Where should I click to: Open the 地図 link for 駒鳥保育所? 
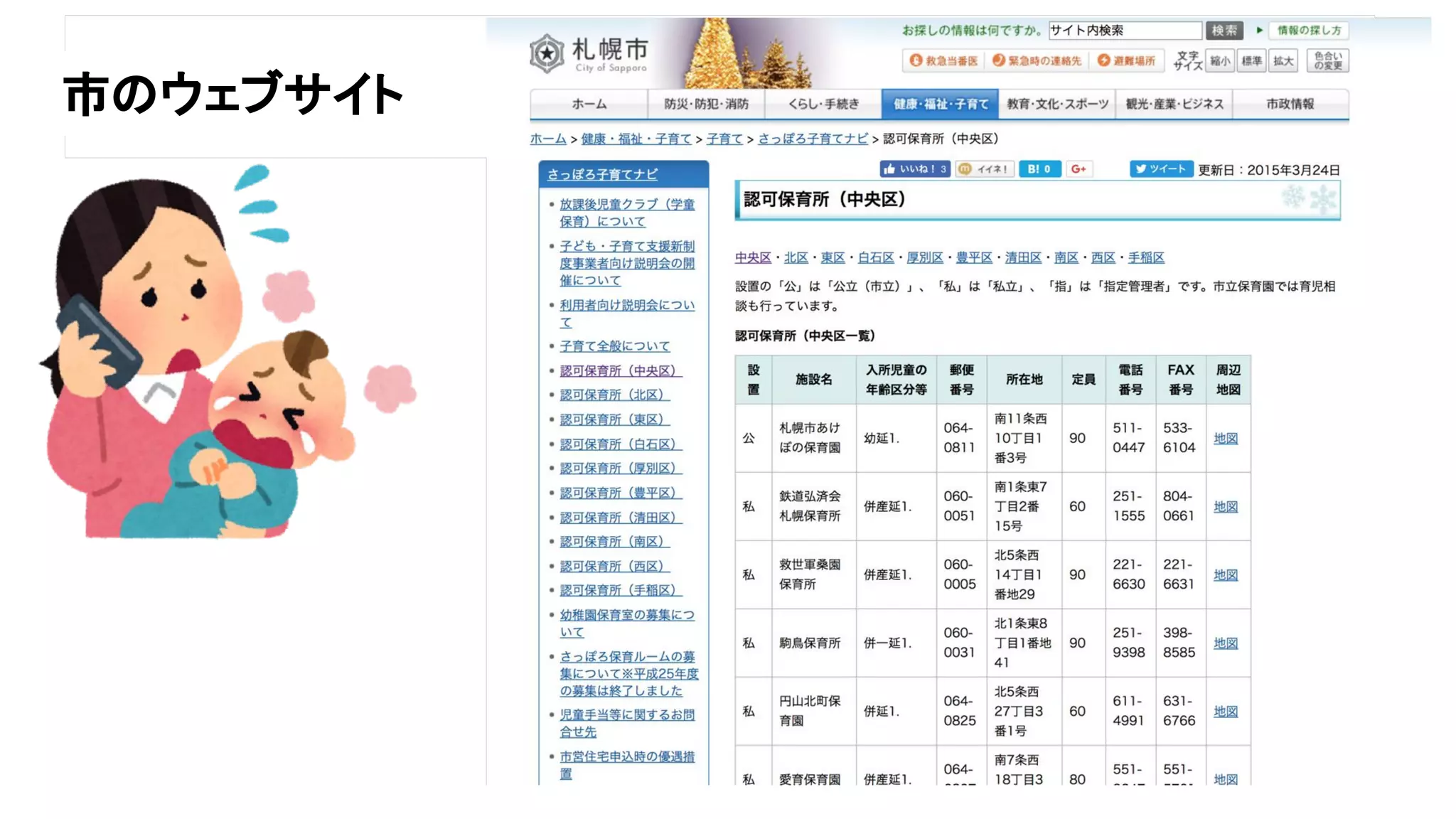point(1226,643)
